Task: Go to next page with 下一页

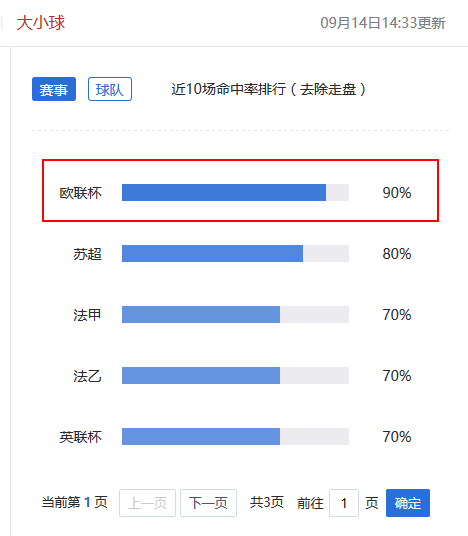Action: tap(209, 503)
